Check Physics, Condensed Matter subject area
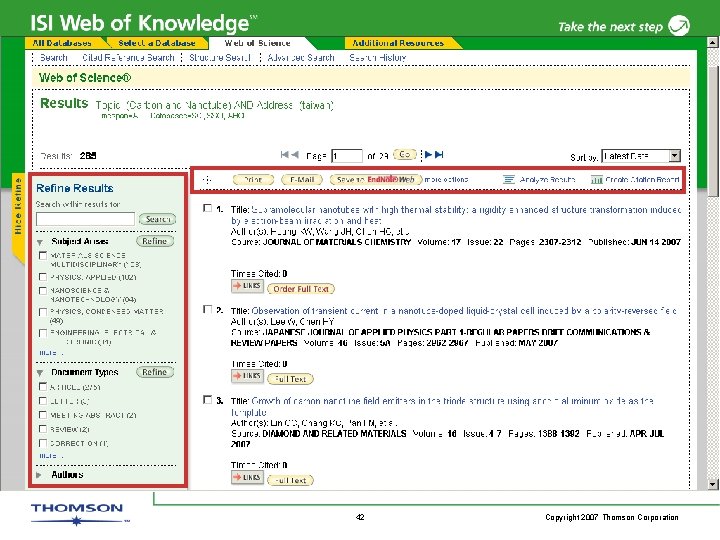Screen dimensions: 720x540 [x=43, y=312]
